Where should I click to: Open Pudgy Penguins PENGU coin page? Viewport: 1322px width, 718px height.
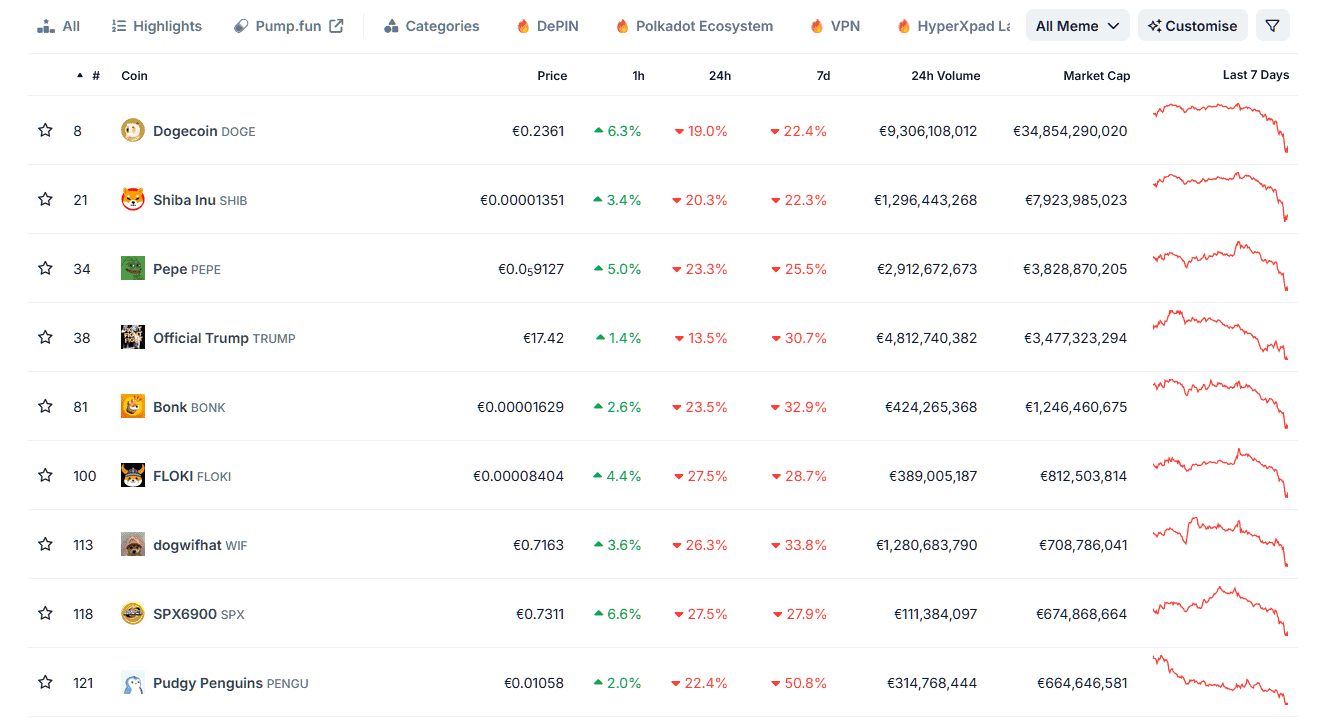(231, 683)
